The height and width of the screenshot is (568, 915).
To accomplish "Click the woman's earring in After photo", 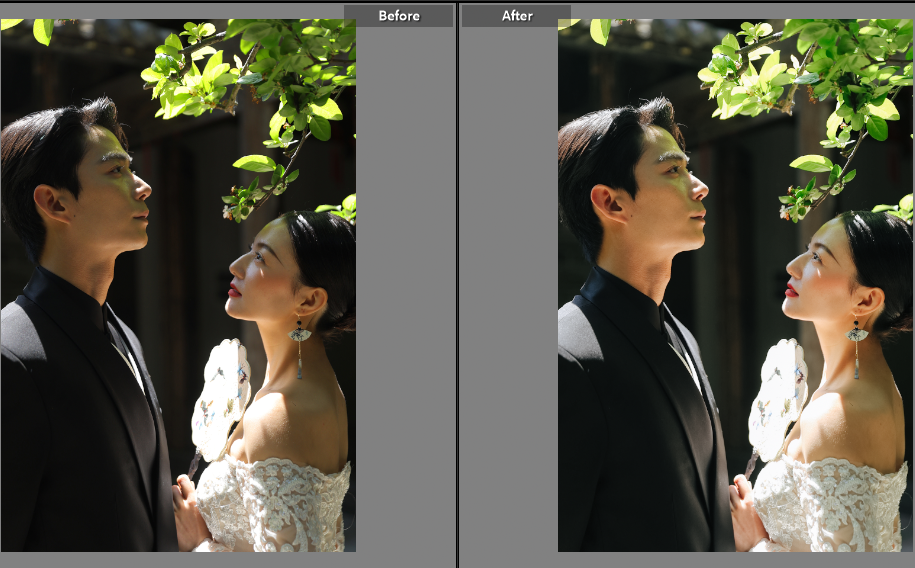I will click(856, 338).
